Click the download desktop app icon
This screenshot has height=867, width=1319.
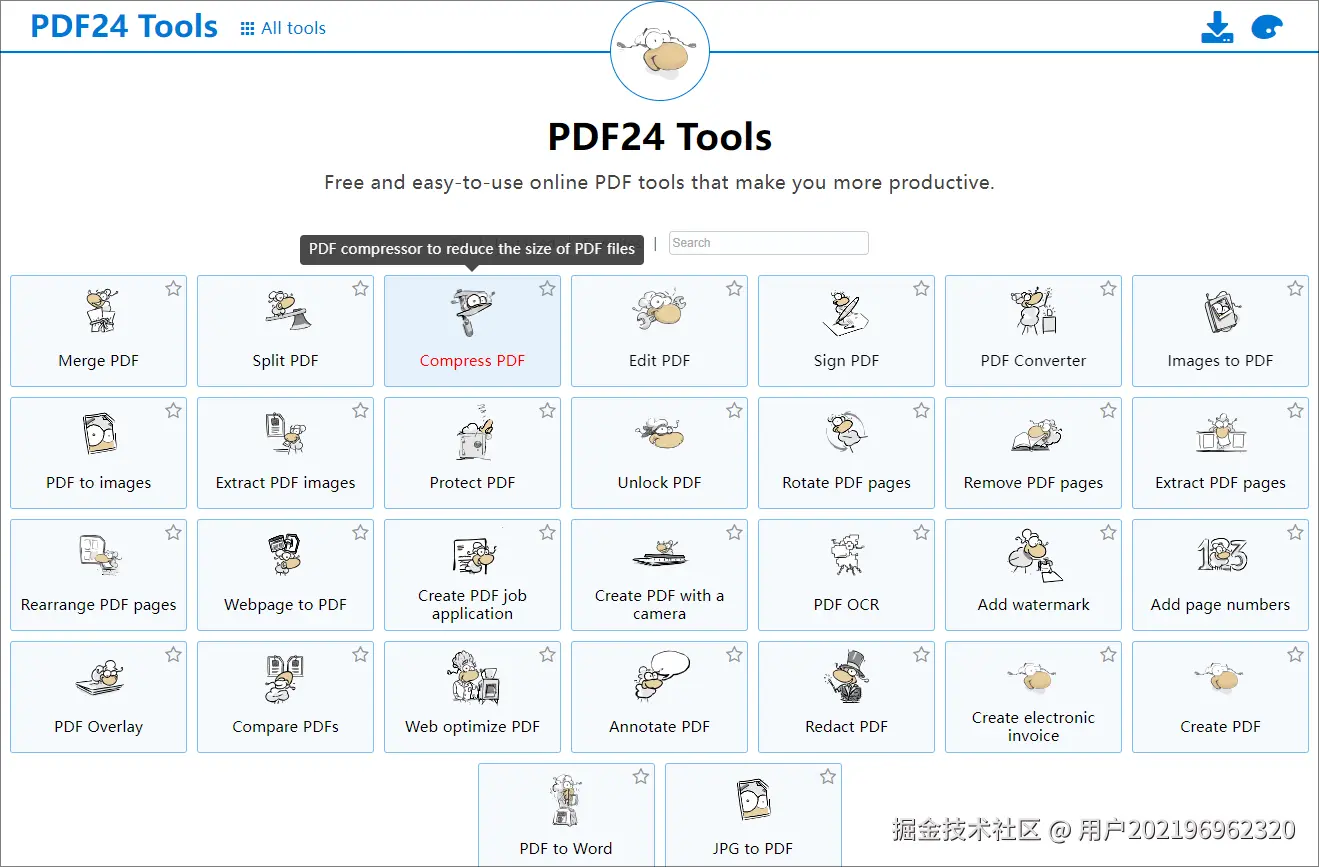[1216, 27]
